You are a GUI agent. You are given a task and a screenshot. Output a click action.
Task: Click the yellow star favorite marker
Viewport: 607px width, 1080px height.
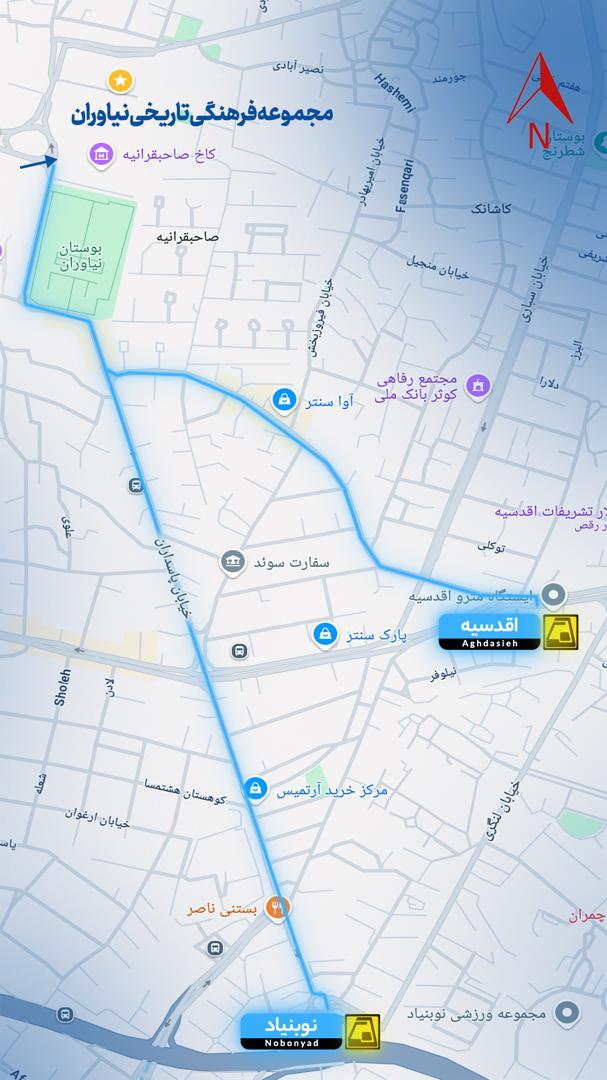pyautogui.click(x=121, y=81)
